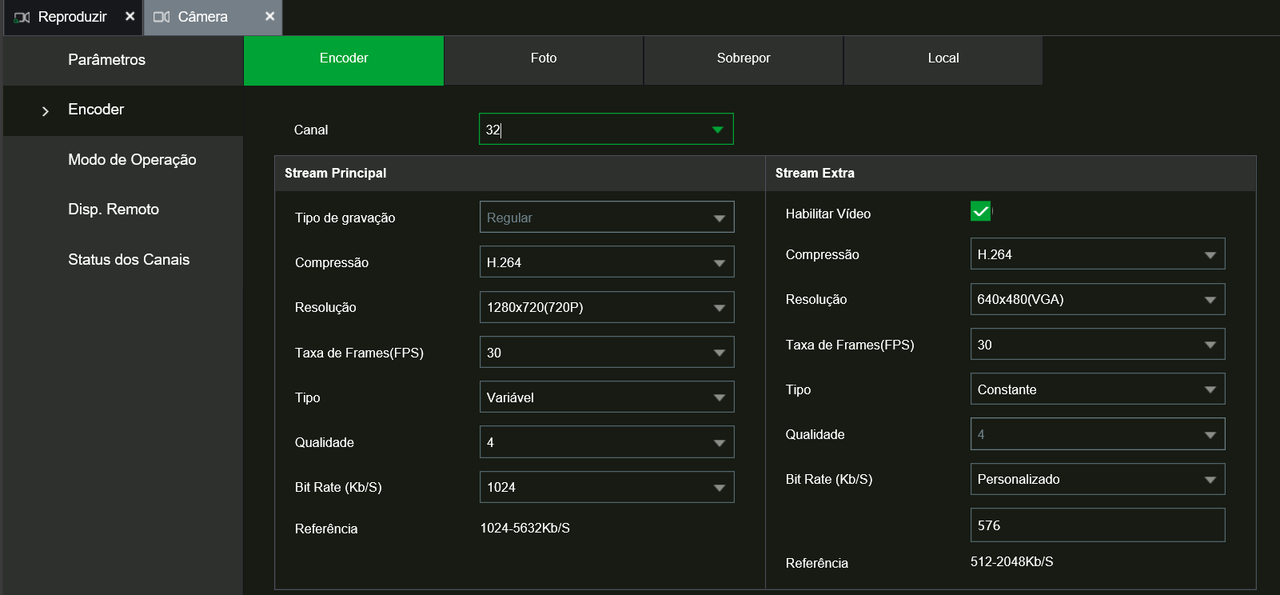The height and width of the screenshot is (595, 1280).
Task: Open Stream Principal Qualidade dropdown
Action: pyautogui.click(x=606, y=442)
